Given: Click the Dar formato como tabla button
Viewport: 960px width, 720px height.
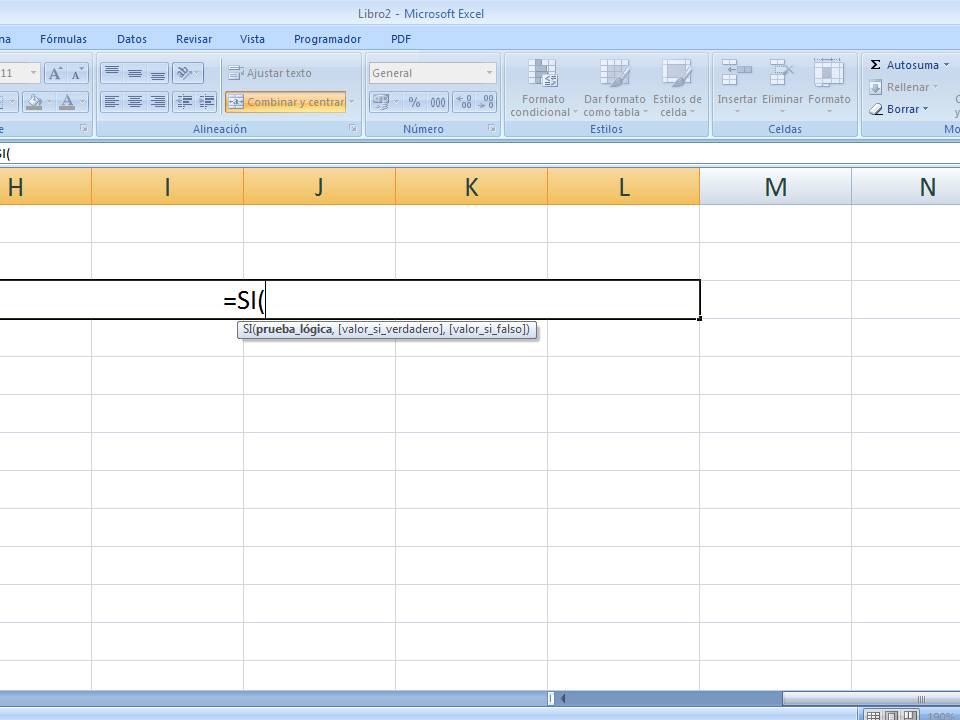Looking at the screenshot, I should (x=614, y=90).
